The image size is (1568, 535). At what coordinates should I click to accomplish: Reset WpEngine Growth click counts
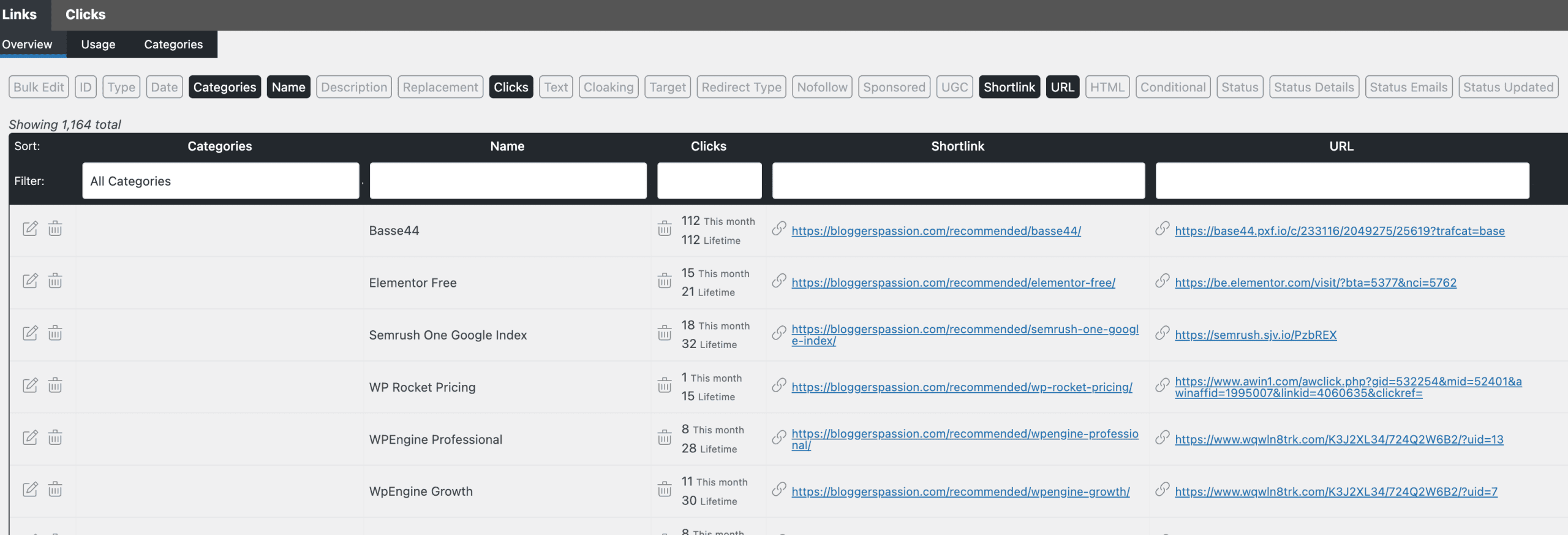[665, 490]
